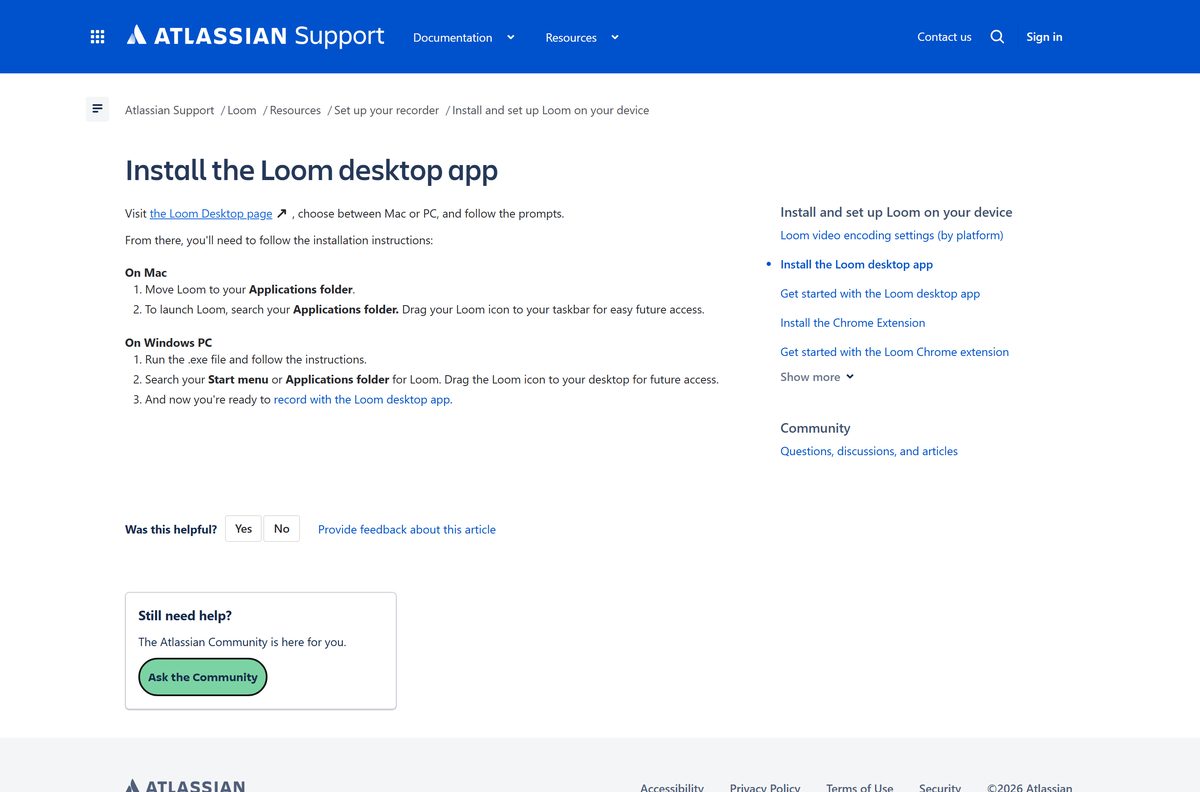Click the Community sidebar heading
The image size is (1200, 792).
point(815,428)
